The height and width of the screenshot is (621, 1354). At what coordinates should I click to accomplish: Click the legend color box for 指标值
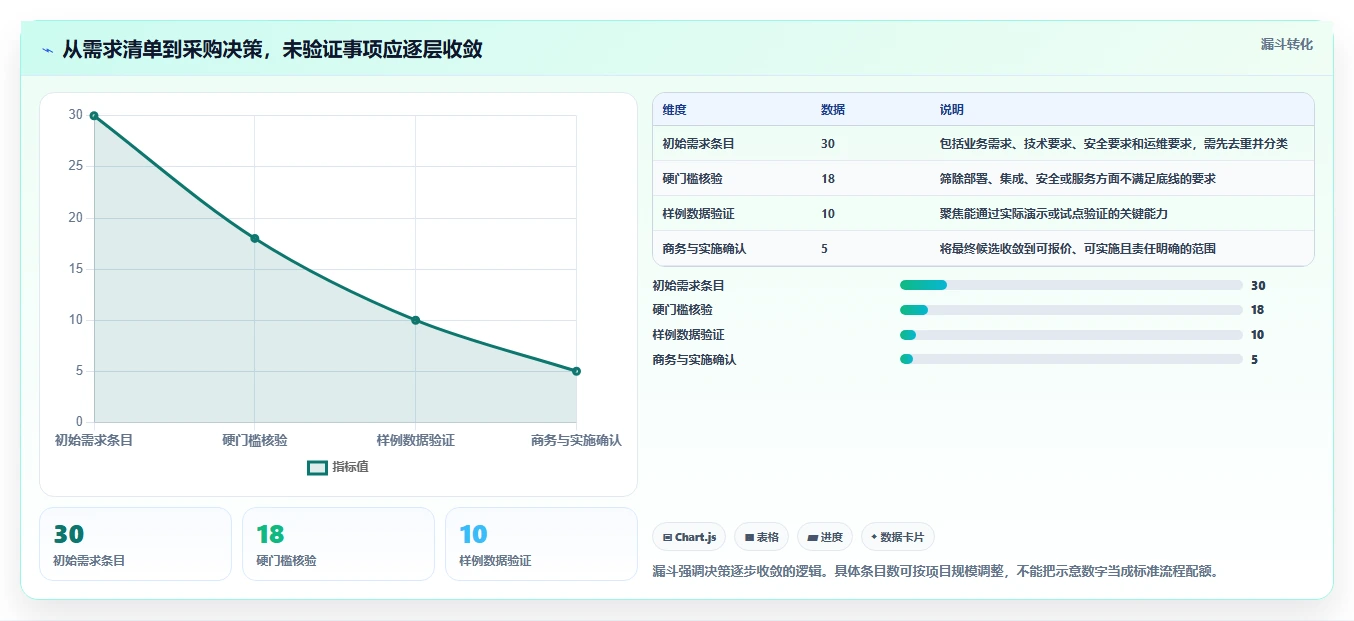tap(317, 467)
